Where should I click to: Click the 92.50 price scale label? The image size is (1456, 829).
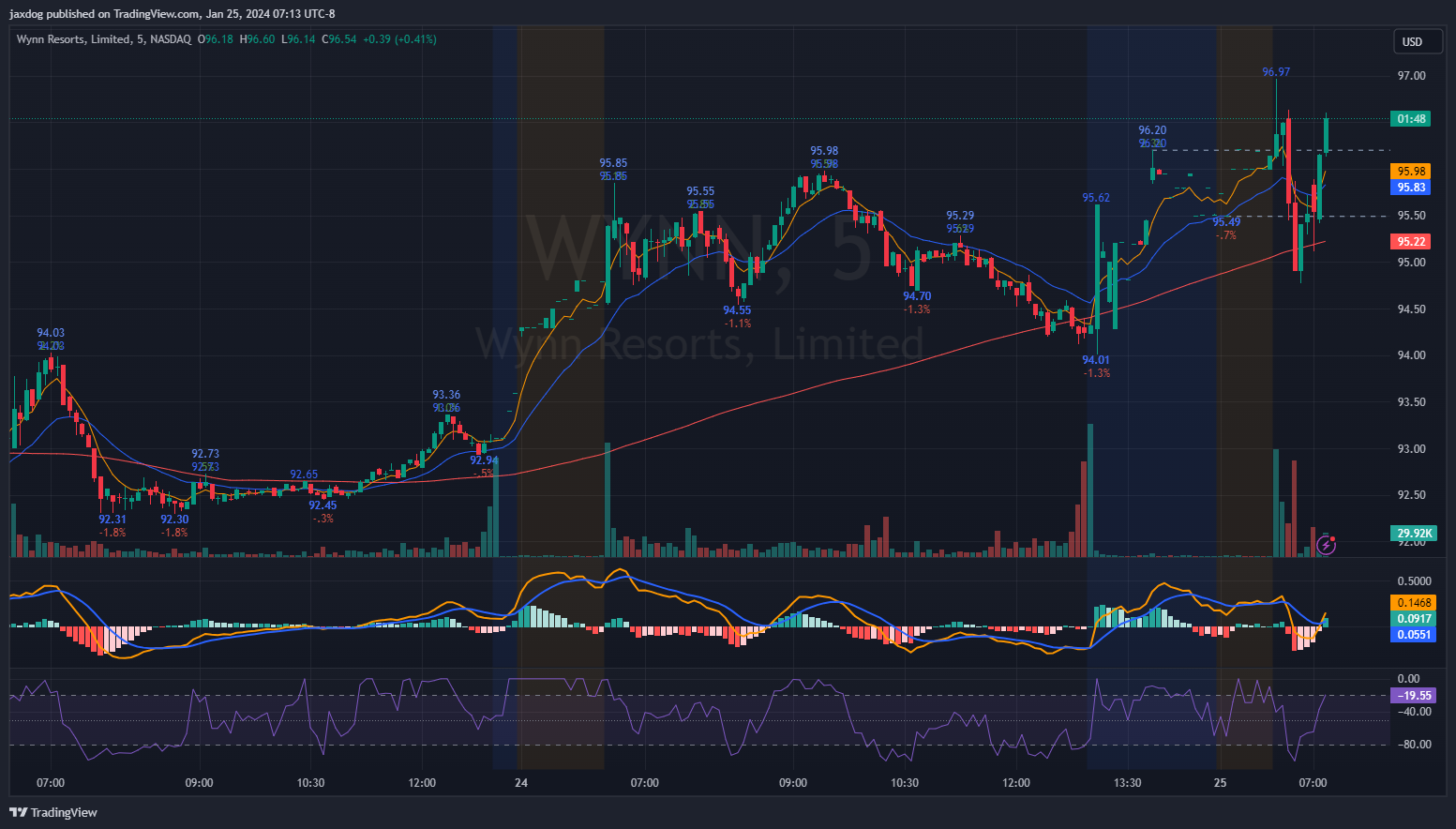pyautogui.click(x=1411, y=495)
